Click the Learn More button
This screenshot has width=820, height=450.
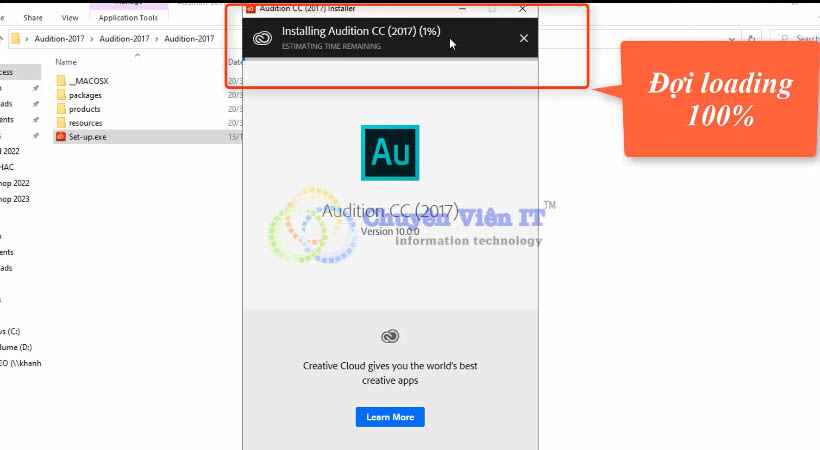click(x=390, y=417)
